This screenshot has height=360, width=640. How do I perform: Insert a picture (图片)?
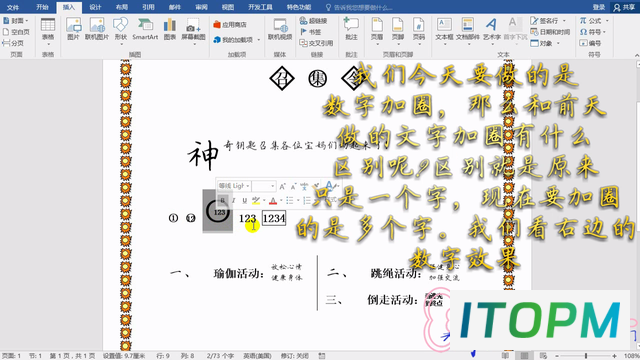pyautogui.click(x=73, y=29)
